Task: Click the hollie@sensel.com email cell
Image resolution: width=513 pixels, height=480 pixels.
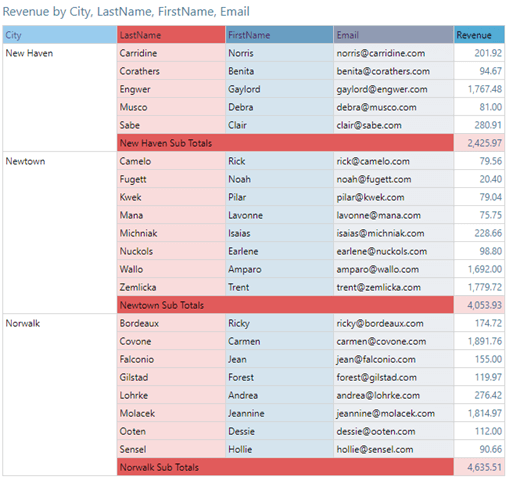Action: 394,449
